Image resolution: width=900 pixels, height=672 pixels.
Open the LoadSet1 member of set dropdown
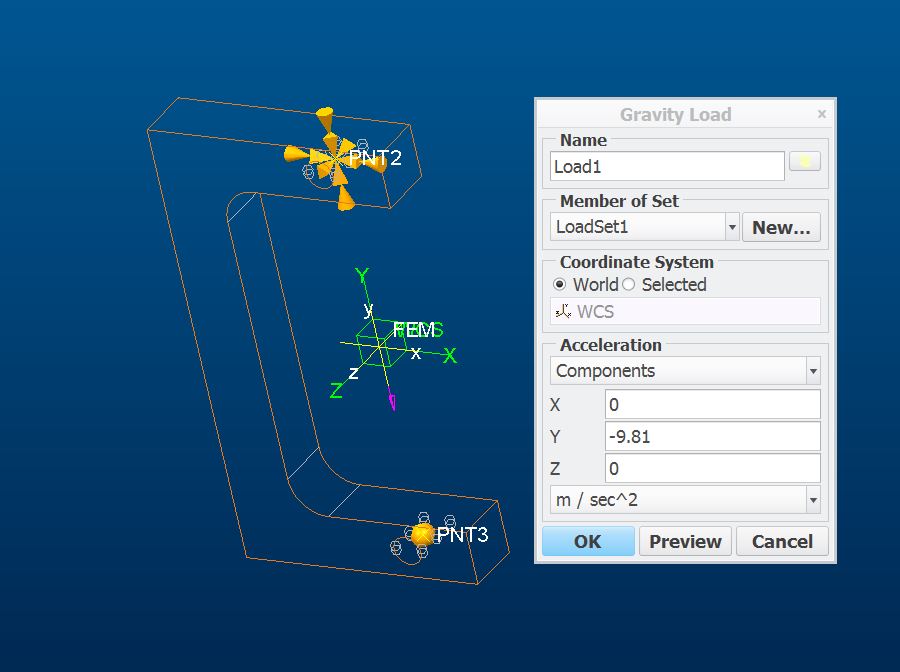[644, 227]
